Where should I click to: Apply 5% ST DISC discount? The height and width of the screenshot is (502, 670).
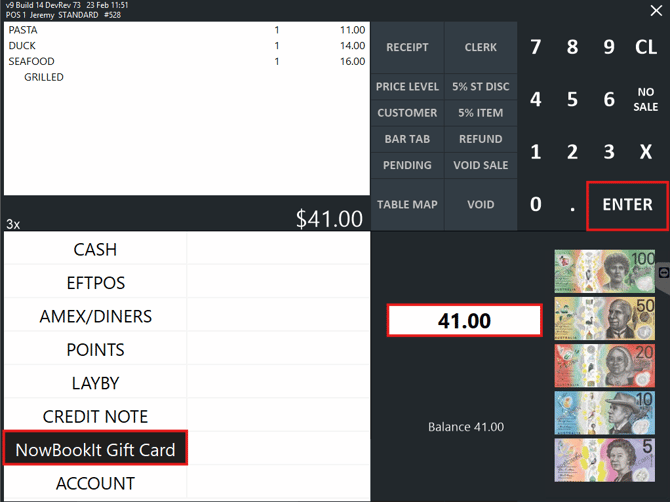(x=480, y=87)
